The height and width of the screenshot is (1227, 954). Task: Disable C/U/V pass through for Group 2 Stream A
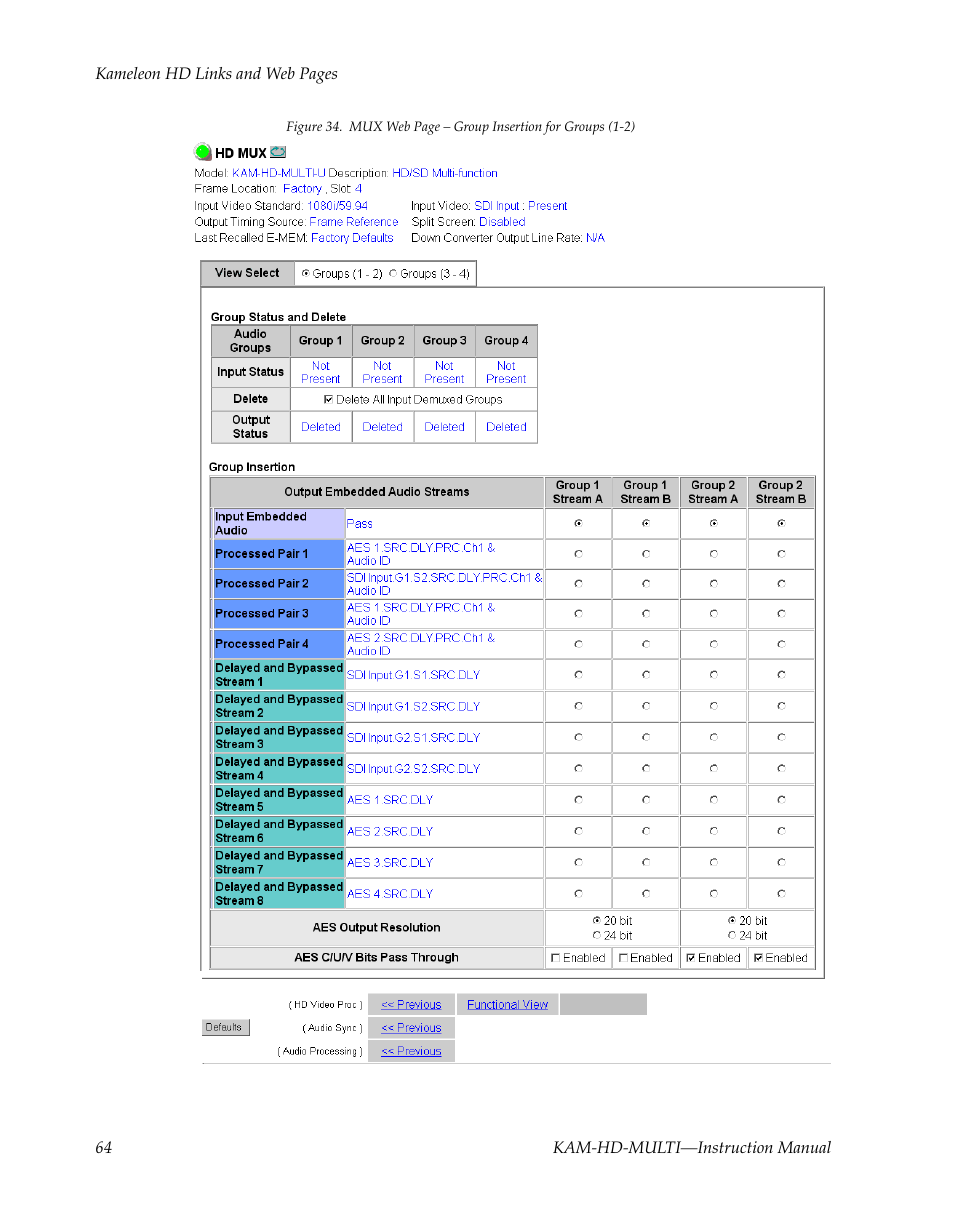[x=691, y=958]
